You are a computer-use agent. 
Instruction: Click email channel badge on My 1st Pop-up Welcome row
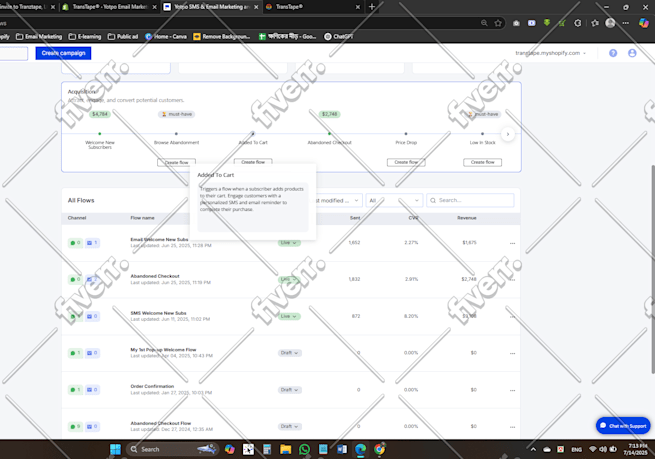[x=92, y=353]
